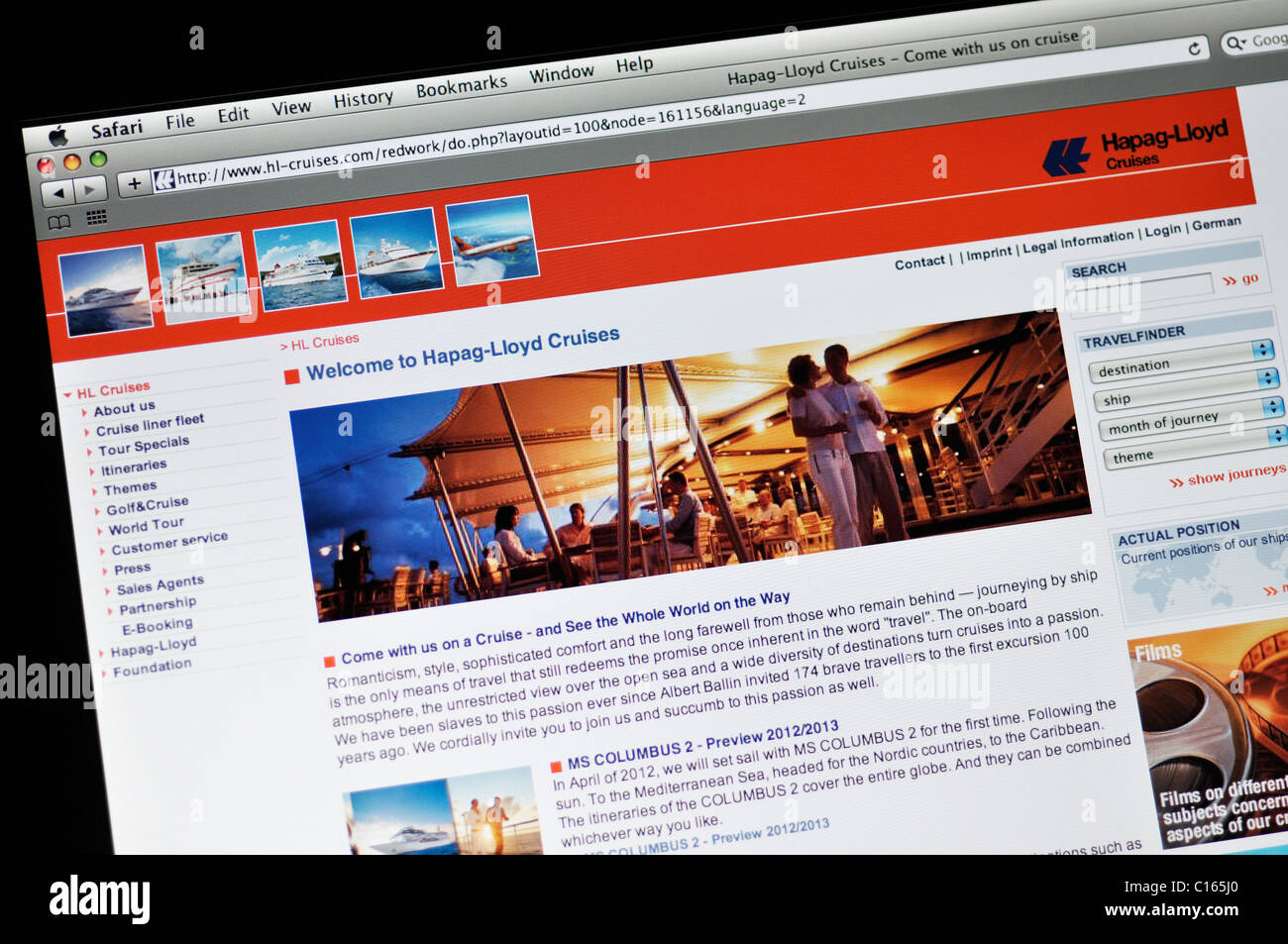Open the History menu

(363, 99)
